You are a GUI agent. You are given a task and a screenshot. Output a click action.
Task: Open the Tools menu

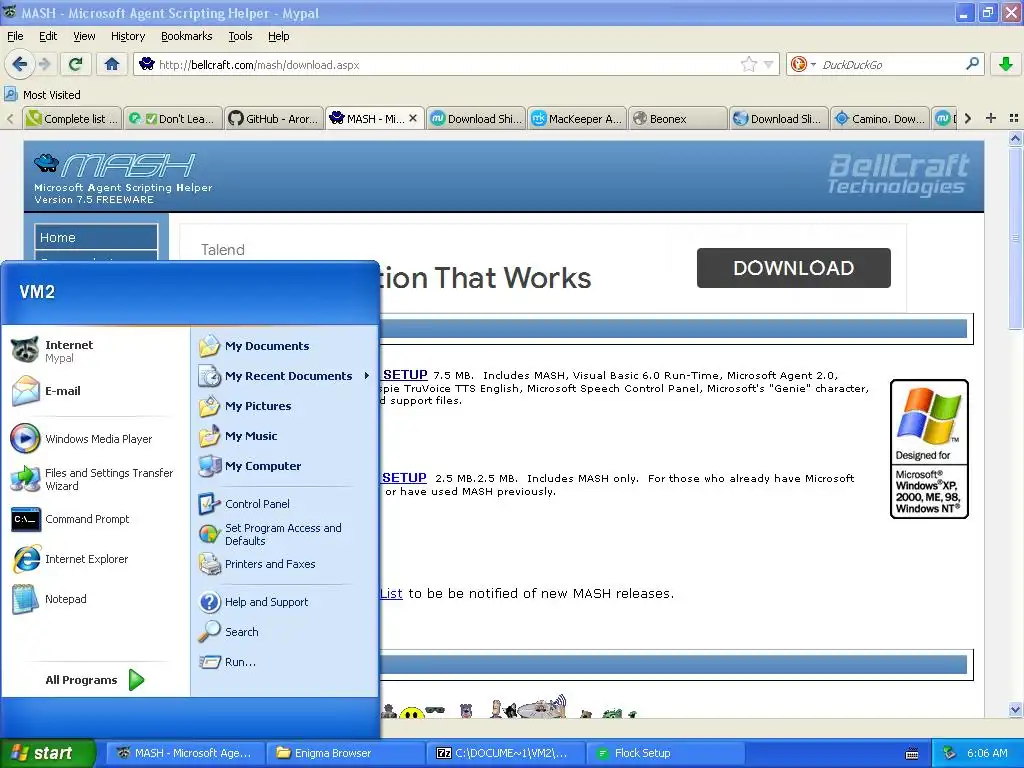point(240,36)
